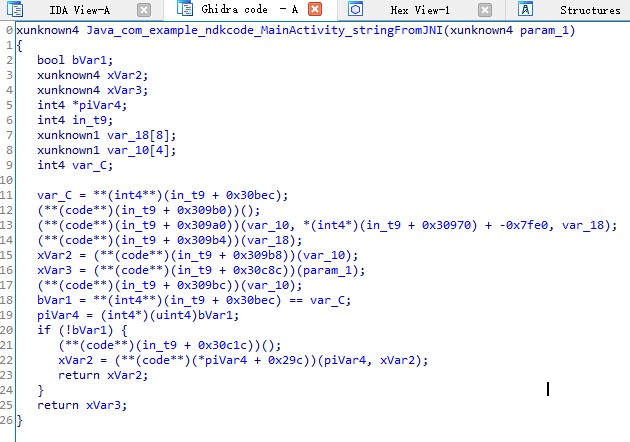Click the Structures tab icon
The width and height of the screenshot is (630, 442).
click(526, 9)
